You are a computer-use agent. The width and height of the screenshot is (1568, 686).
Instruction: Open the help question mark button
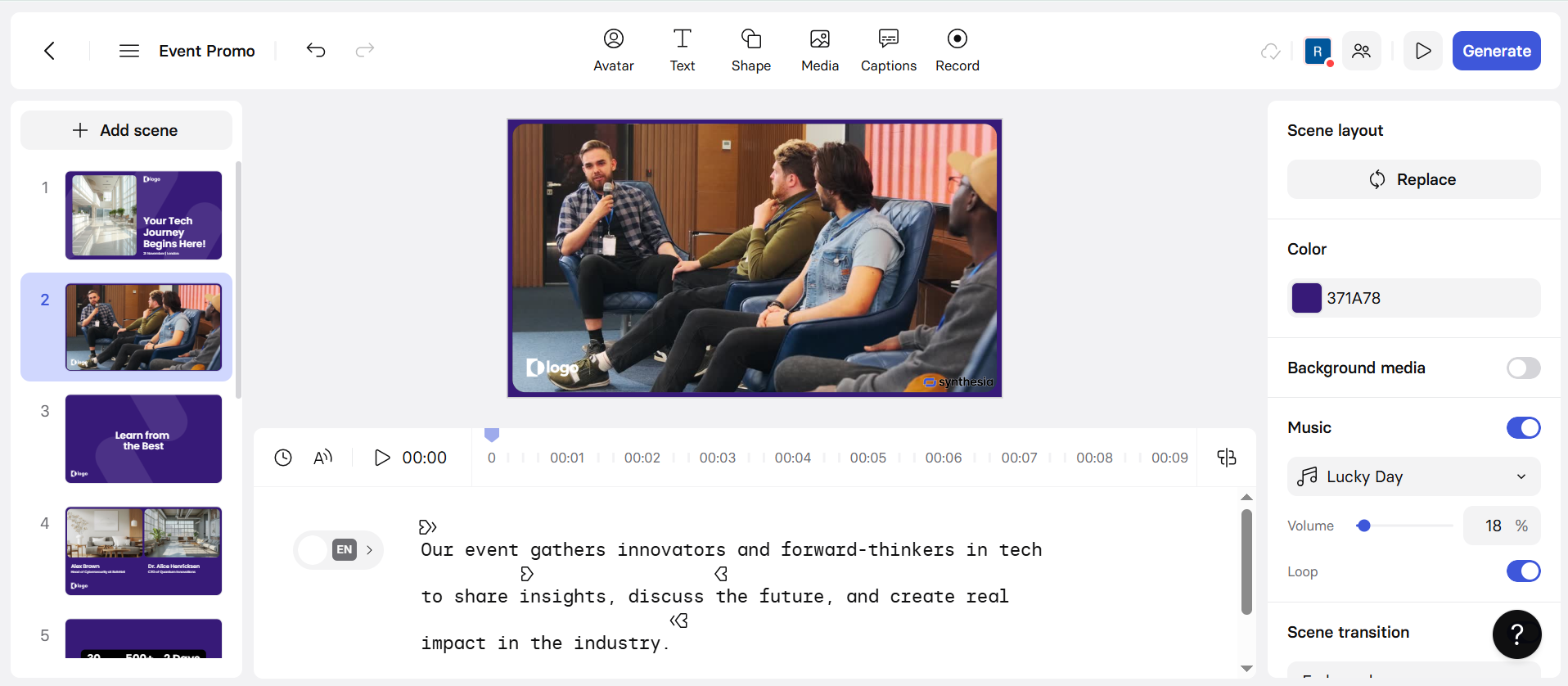pyautogui.click(x=1516, y=634)
